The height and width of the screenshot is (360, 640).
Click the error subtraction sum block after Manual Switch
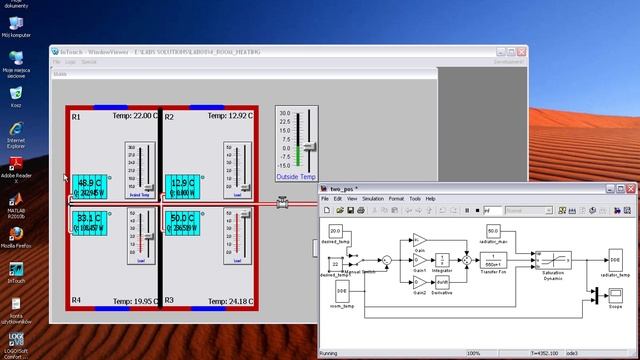[x=387, y=260]
